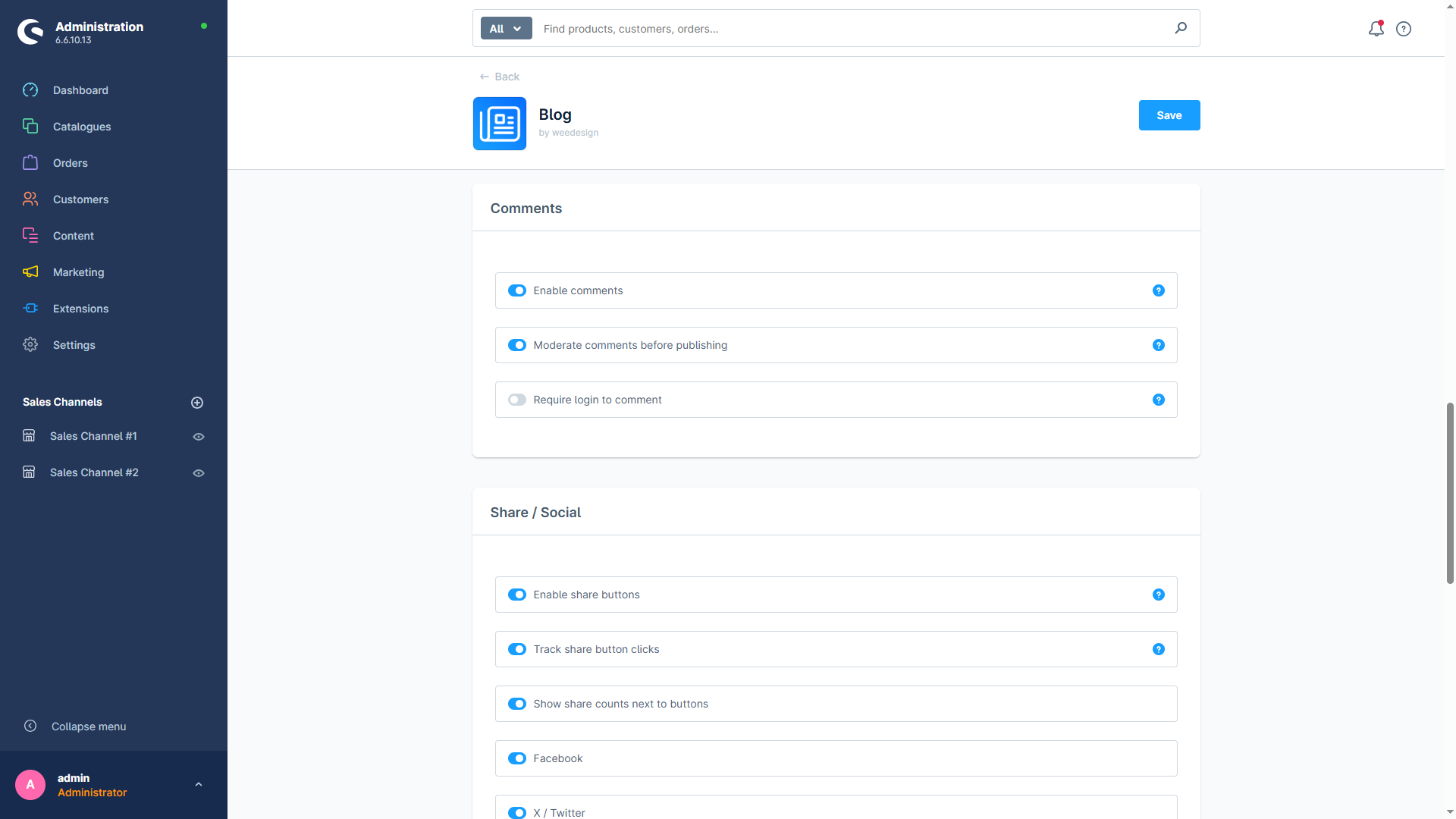Screen dimensions: 1456x819
Task: Open help tooltip for Track share button clicks
Action: 1159,649
